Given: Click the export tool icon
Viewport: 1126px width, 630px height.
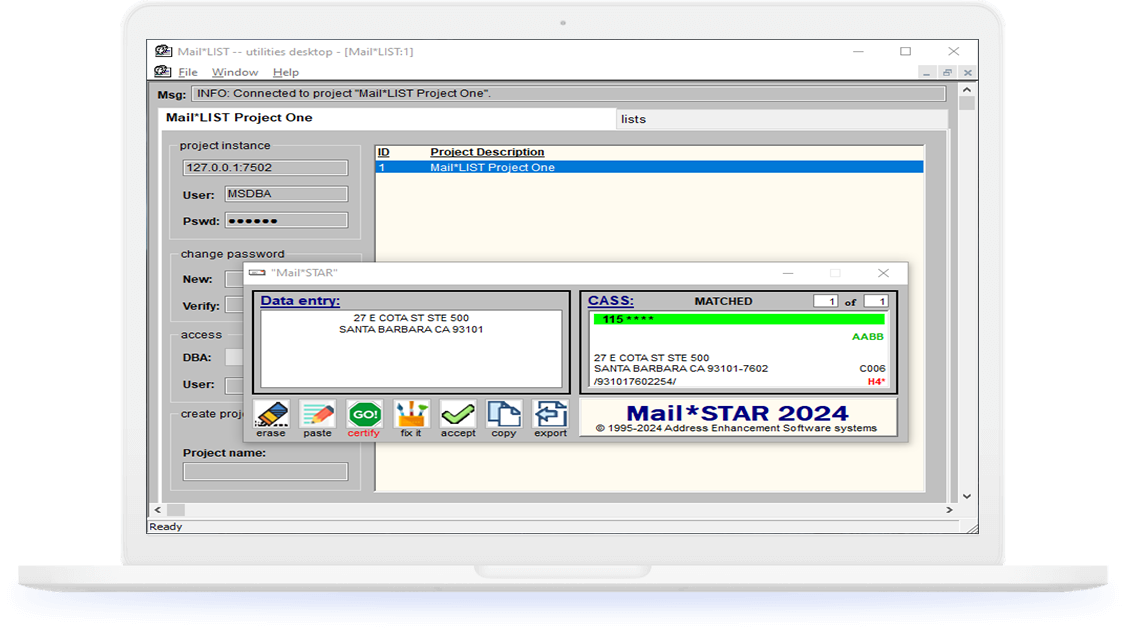Looking at the screenshot, I should tap(551, 414).
